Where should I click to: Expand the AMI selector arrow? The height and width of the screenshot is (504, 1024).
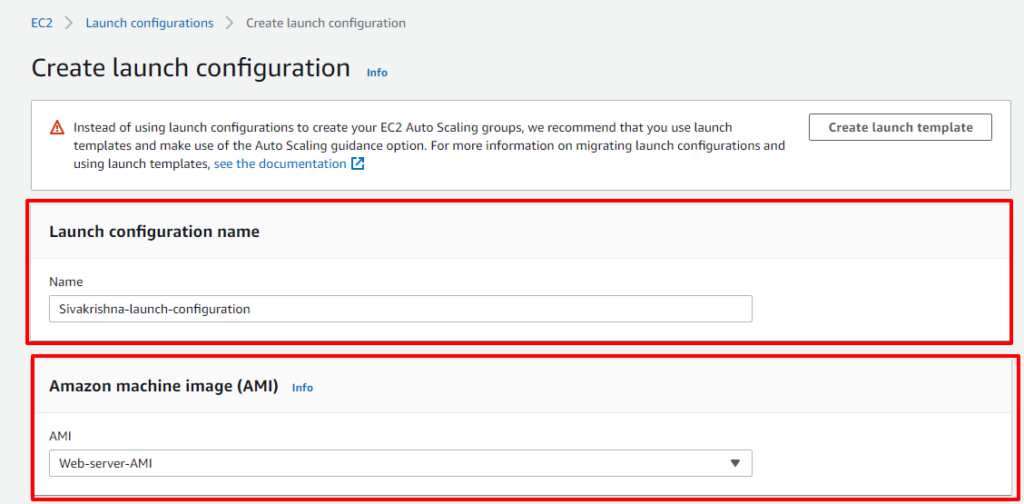735,464
